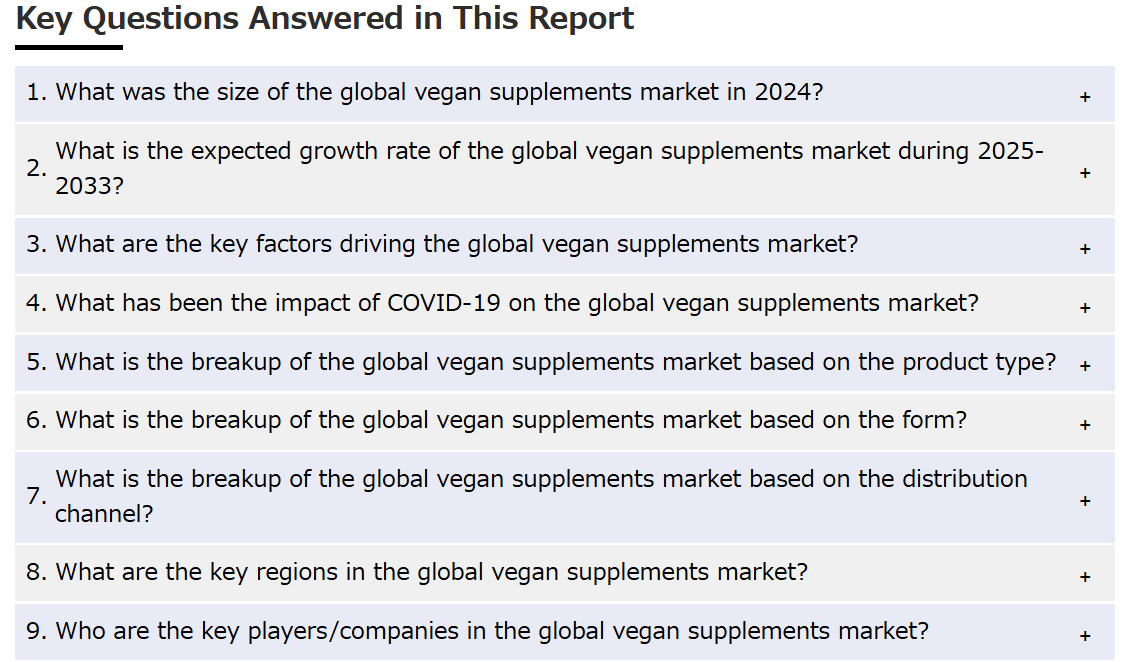Click plus icon for product type breakup question

point(1085,366)
